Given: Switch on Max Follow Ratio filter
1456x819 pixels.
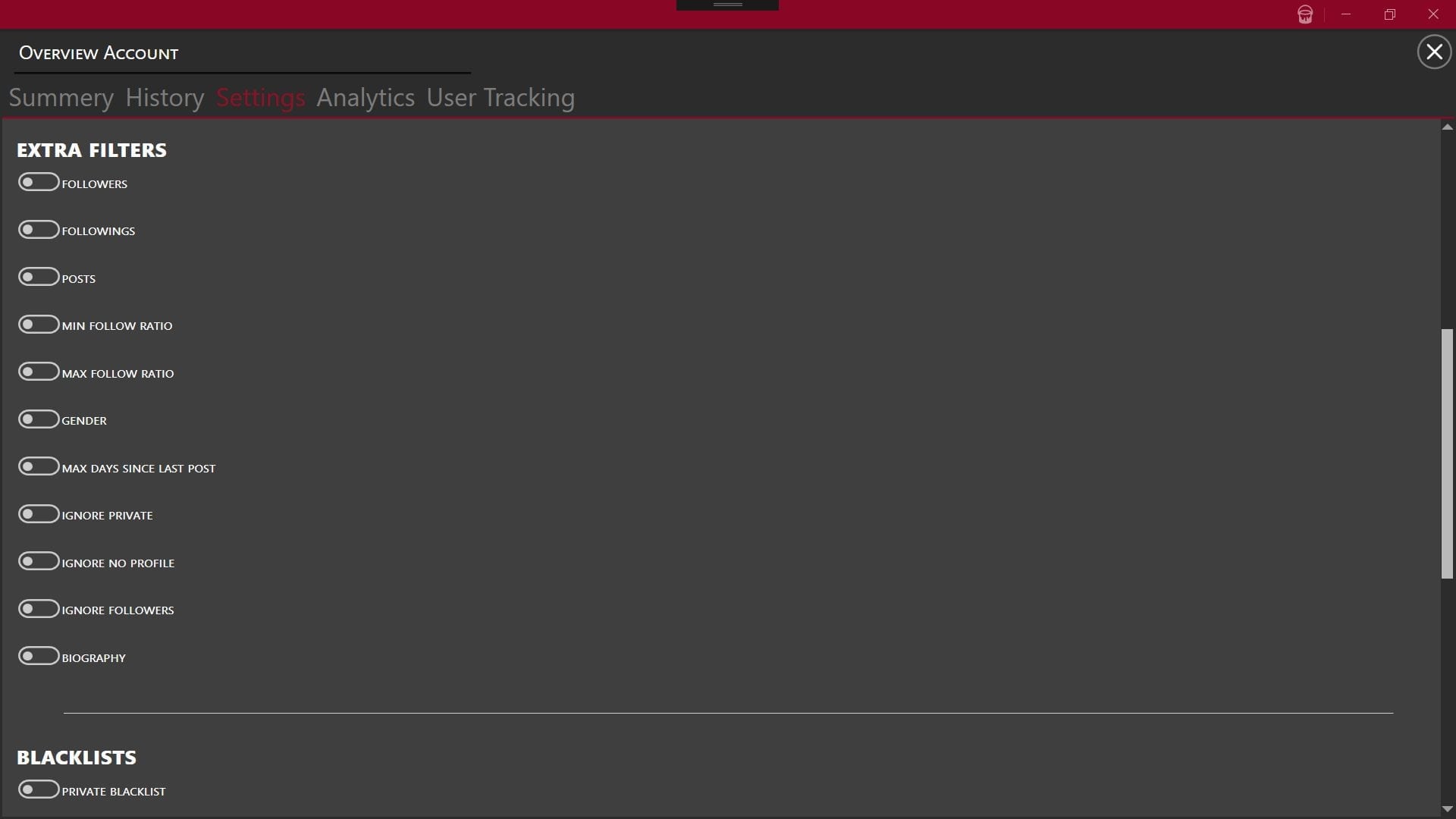Looking at the screenshot, I should [x=39, y=372].
